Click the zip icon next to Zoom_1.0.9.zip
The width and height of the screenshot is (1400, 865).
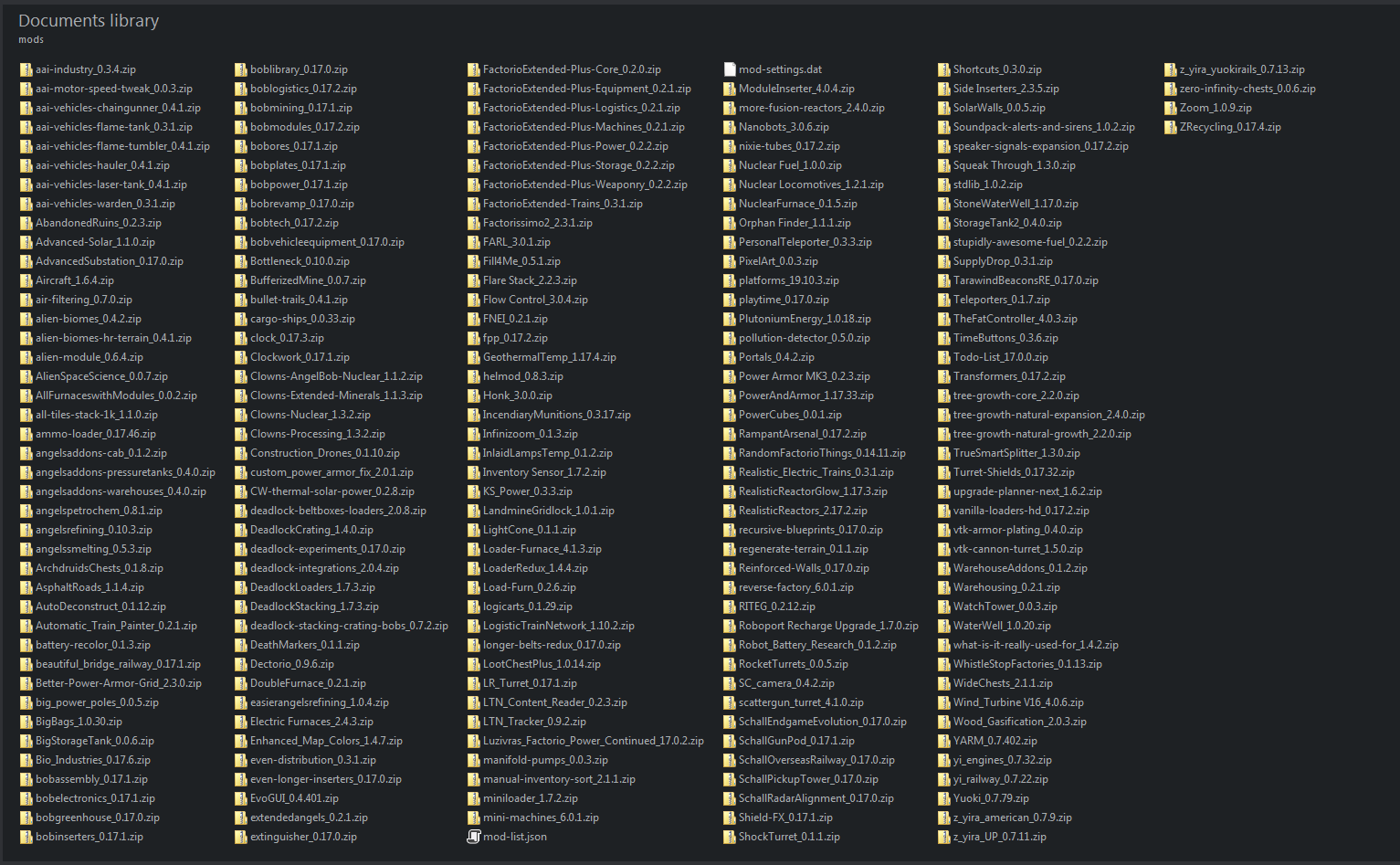1171,108
